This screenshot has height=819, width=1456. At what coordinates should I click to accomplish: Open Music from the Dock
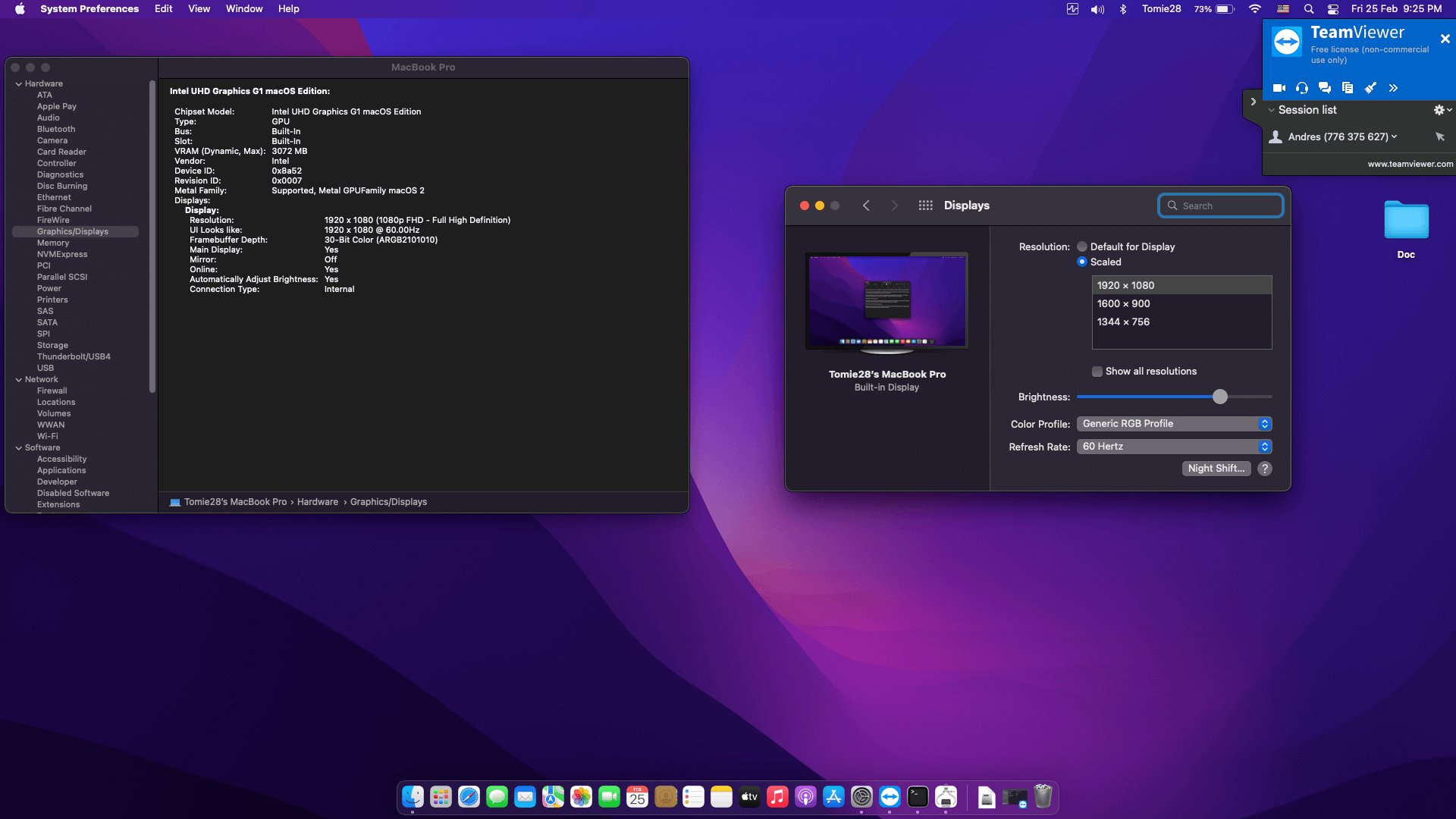[777, 797]
